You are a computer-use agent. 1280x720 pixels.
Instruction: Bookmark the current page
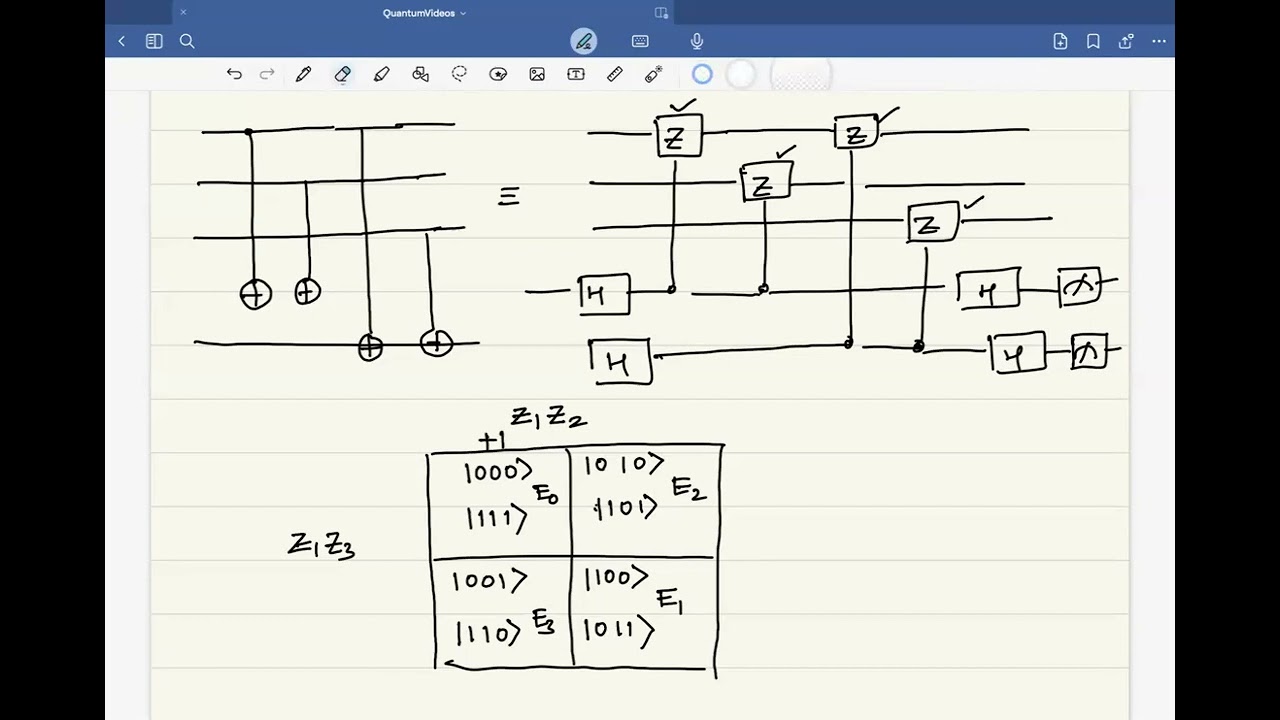(x=1093, y=41)
